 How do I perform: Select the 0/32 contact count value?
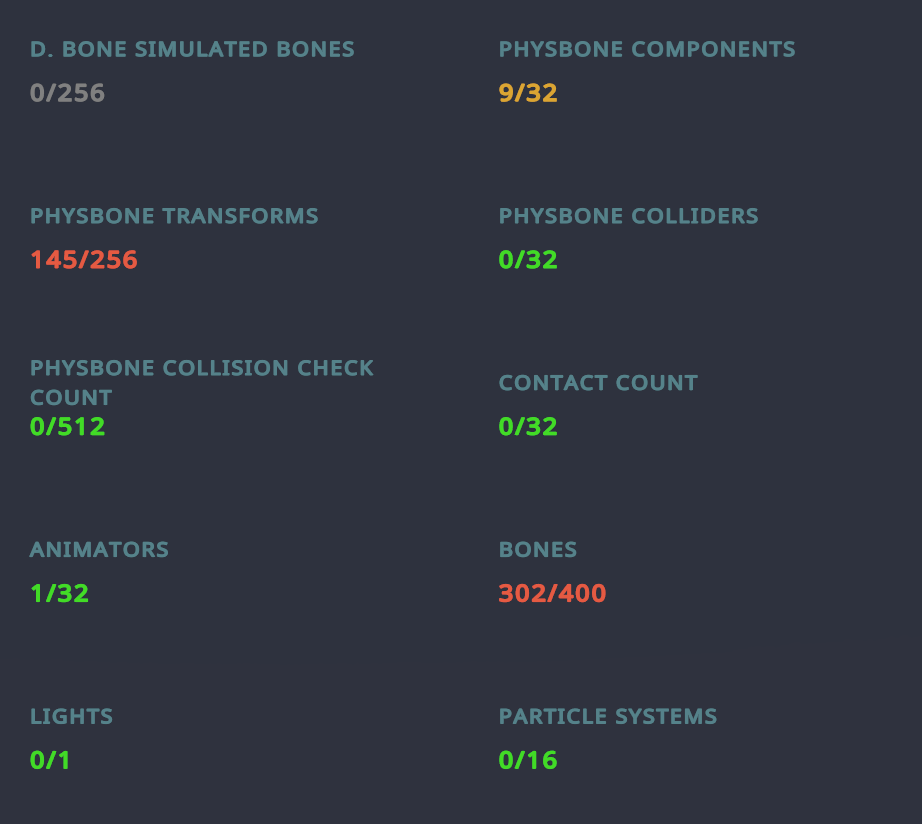coord(528,427)
